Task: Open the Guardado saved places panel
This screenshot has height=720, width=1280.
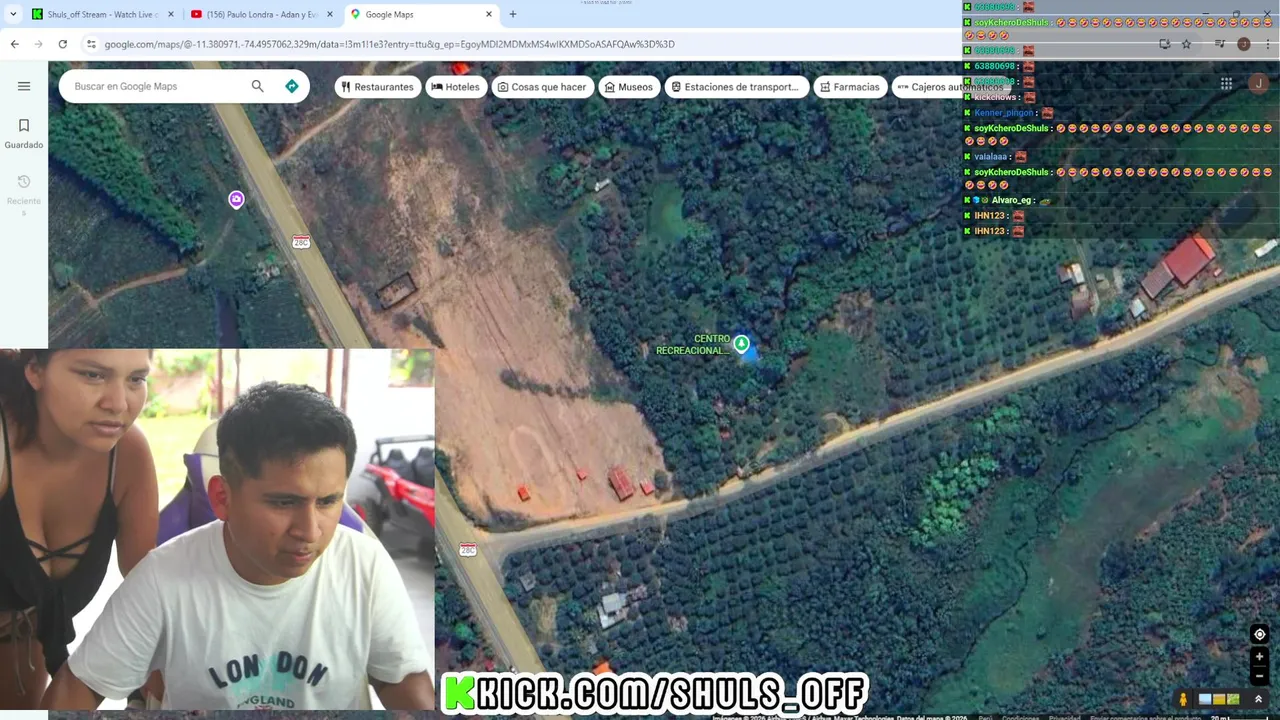Action: click(x=24, y=133)
